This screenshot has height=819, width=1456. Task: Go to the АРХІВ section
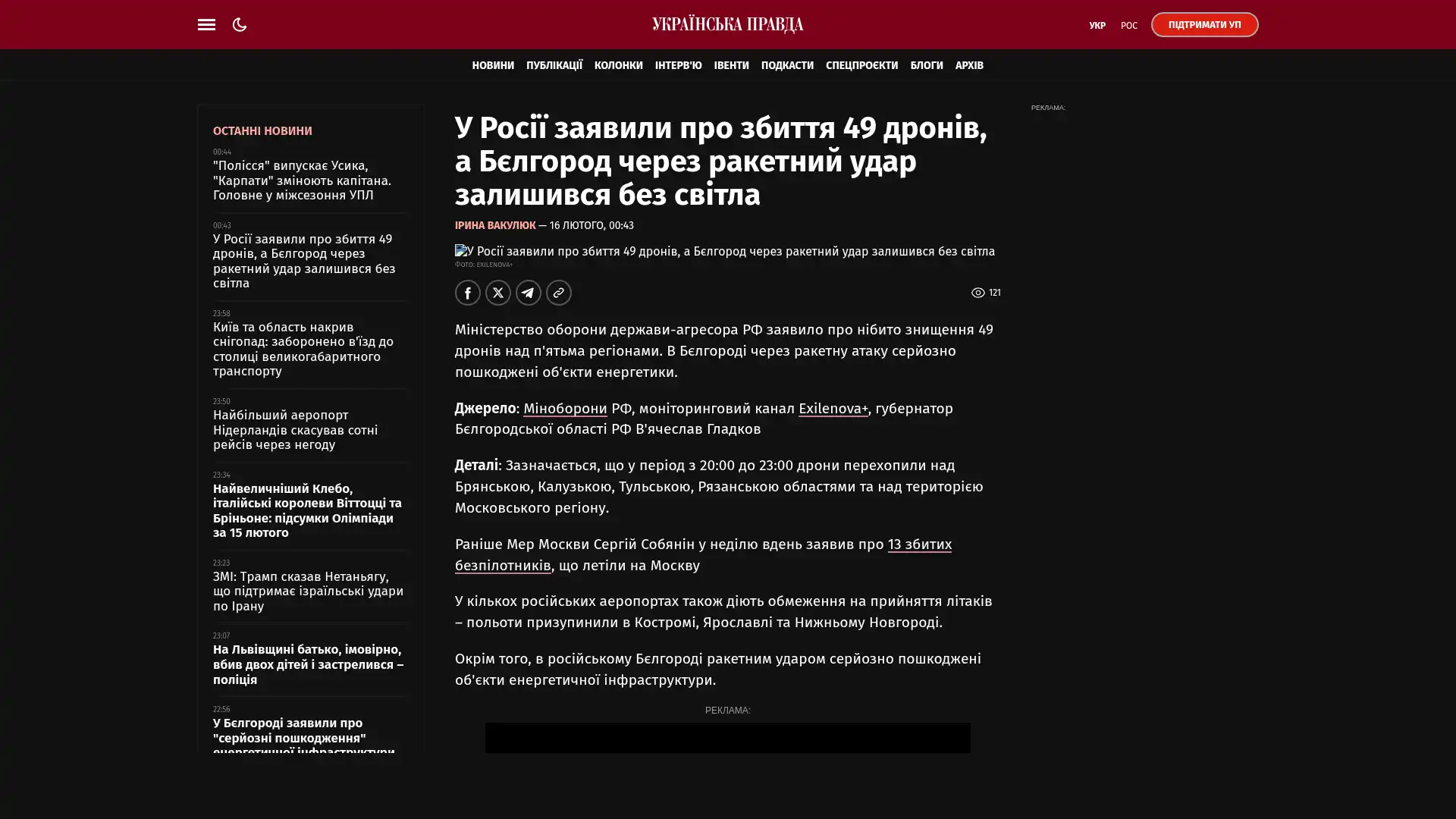(x=969, y=65)
